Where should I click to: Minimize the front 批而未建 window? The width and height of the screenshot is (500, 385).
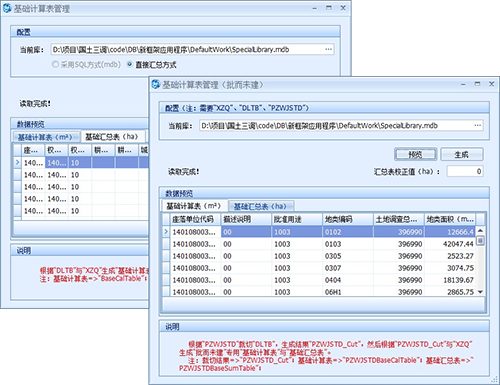[463, 84]
